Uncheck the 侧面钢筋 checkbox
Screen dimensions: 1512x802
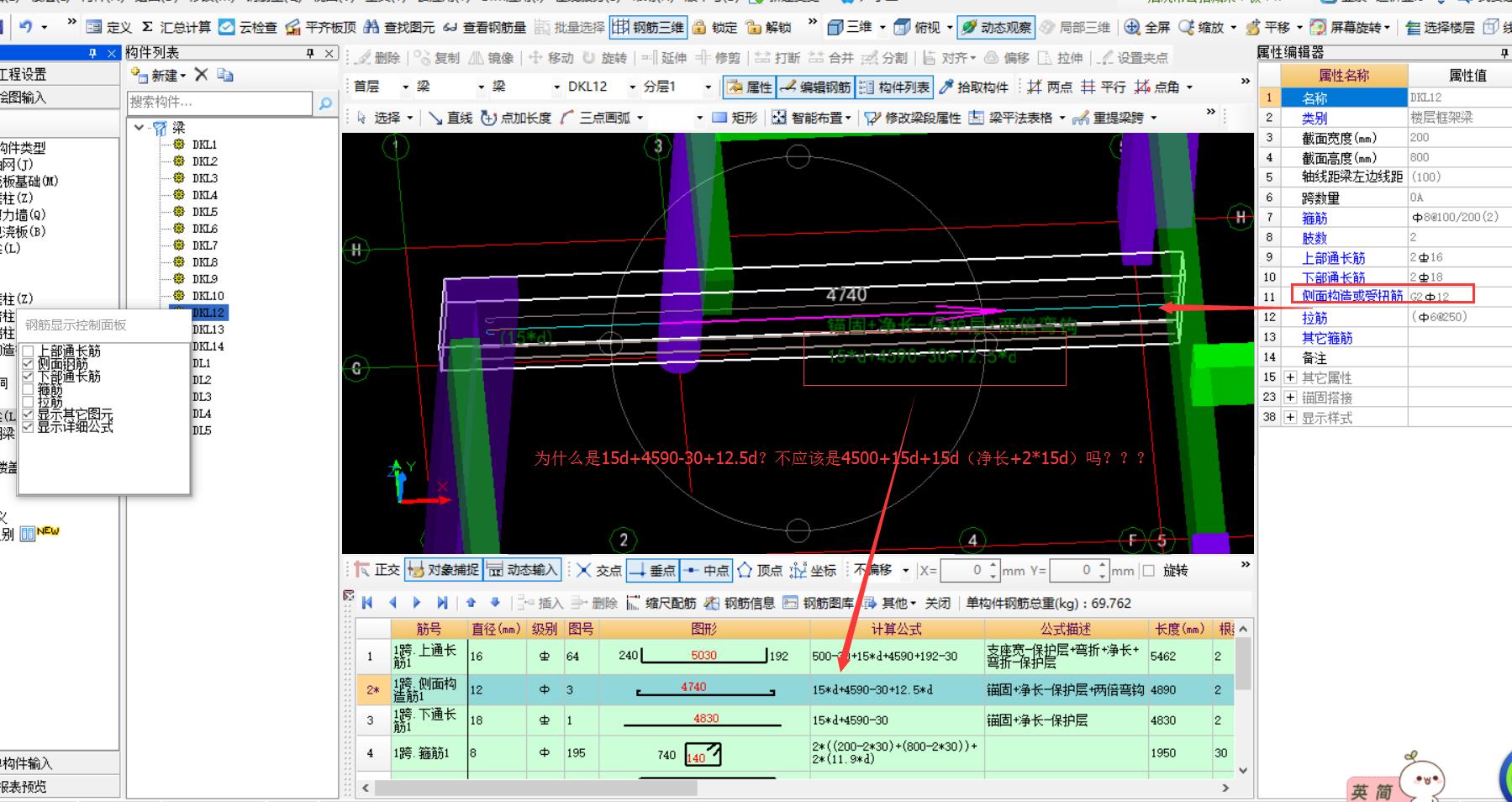(x=29, y=363)
